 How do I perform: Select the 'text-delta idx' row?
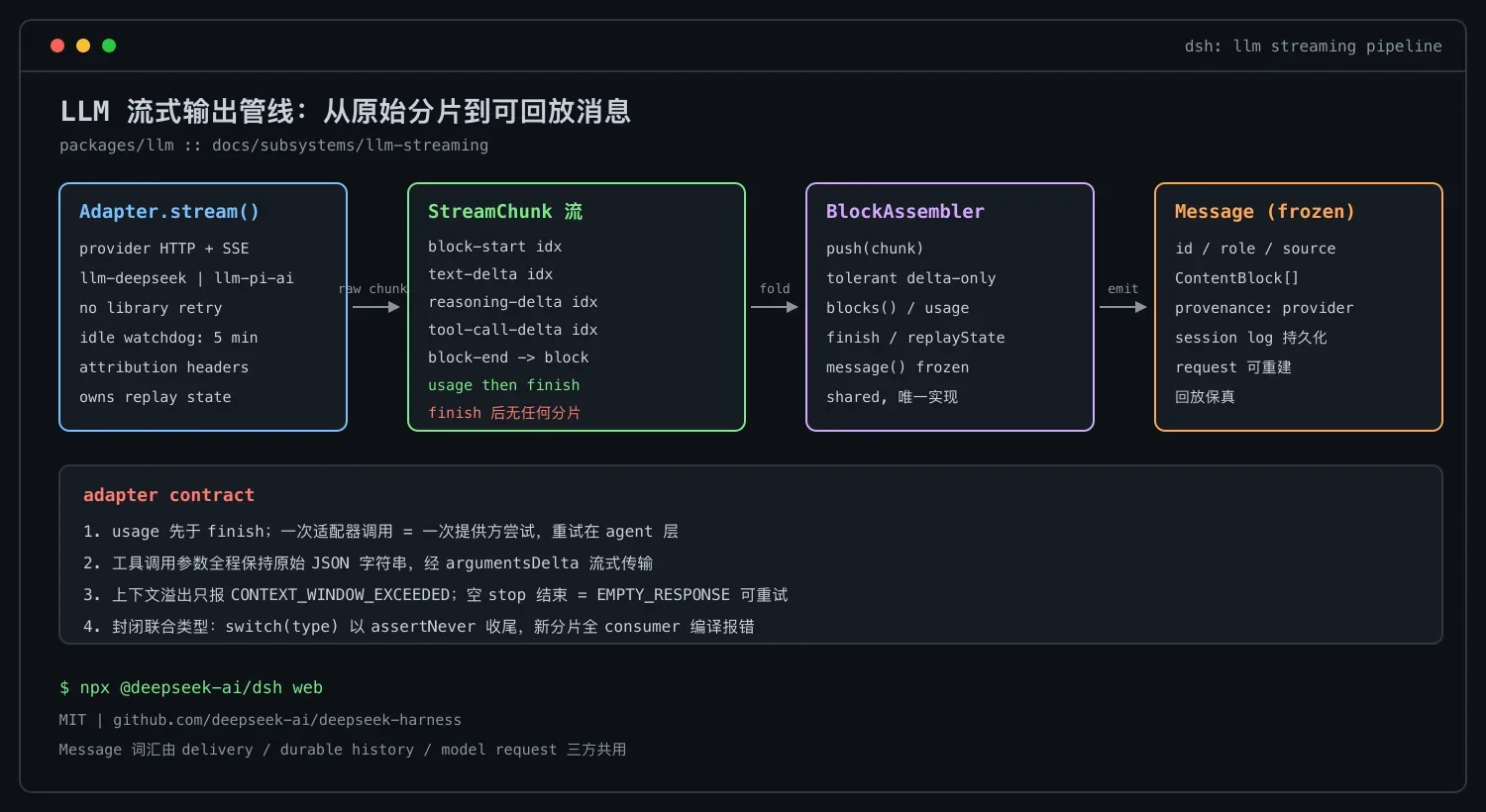[x=490, y=274]
